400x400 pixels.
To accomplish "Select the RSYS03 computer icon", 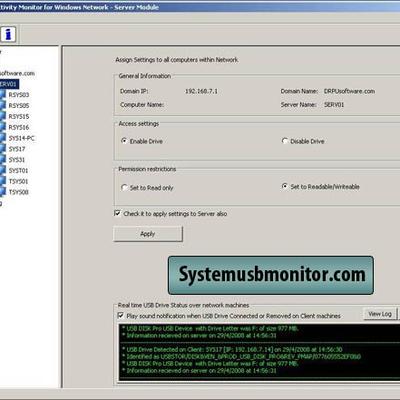I will pos(3,95).
